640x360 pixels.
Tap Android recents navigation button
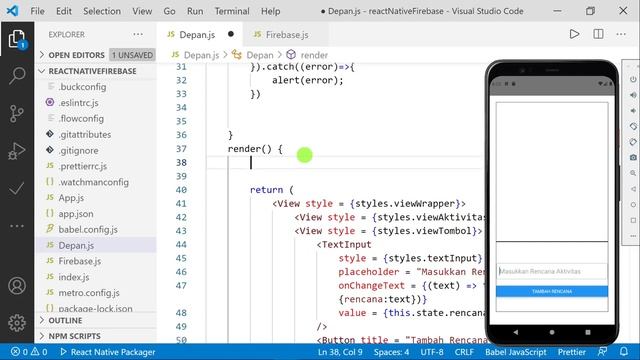coord(588,332)
